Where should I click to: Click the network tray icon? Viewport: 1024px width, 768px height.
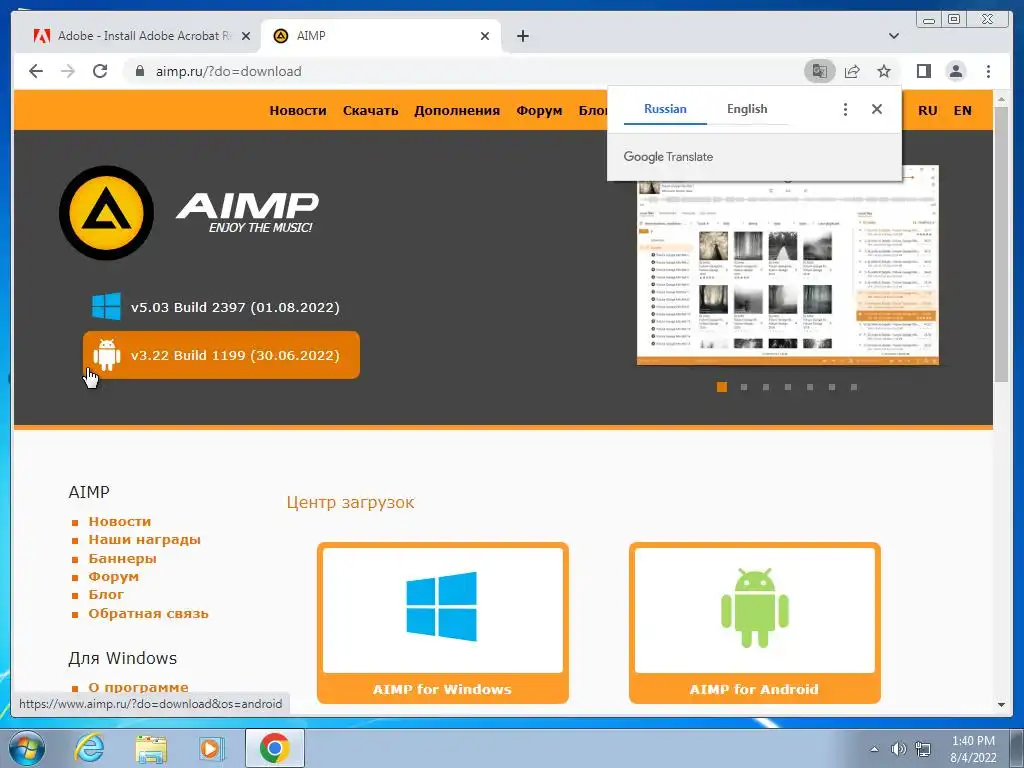[x=923, y=749]
